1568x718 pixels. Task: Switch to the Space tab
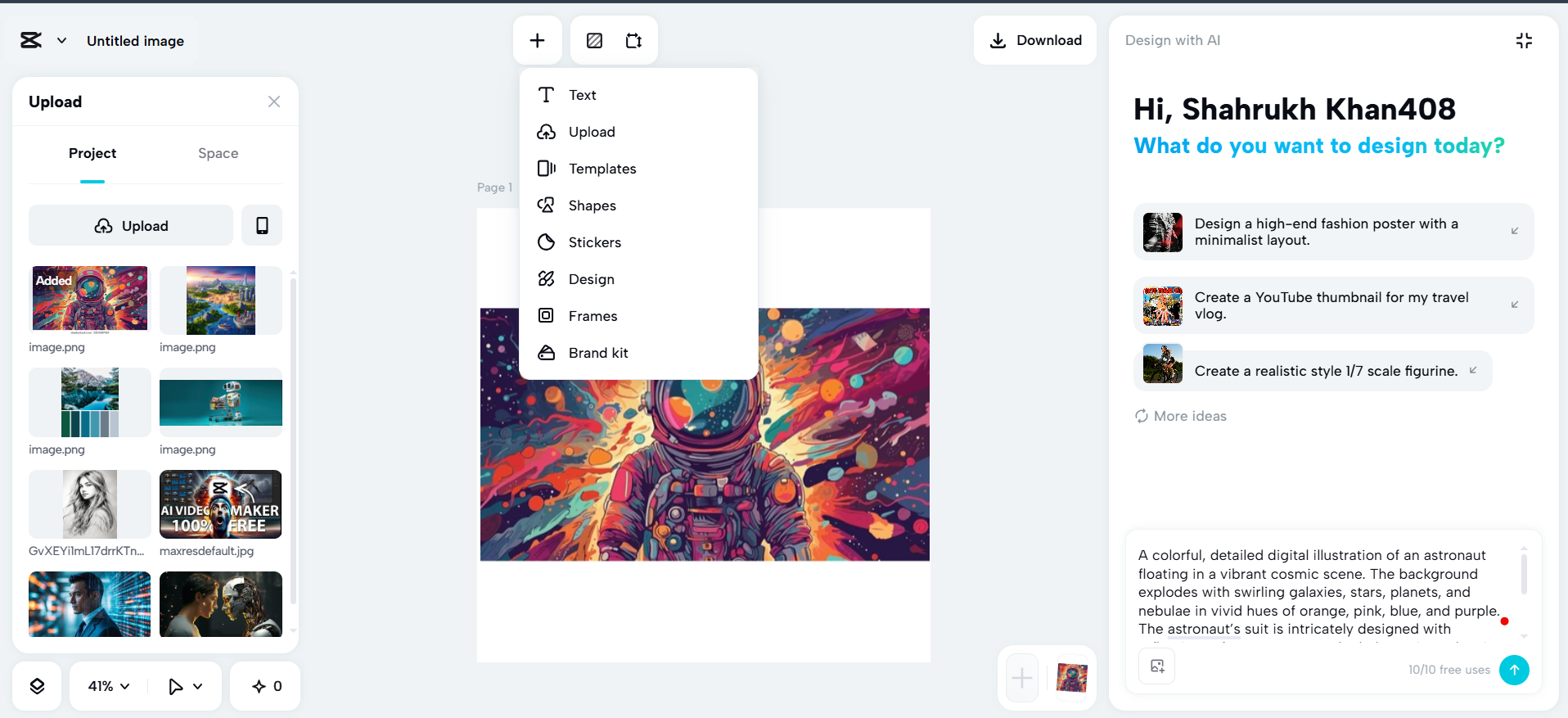(x=218, y=153)
